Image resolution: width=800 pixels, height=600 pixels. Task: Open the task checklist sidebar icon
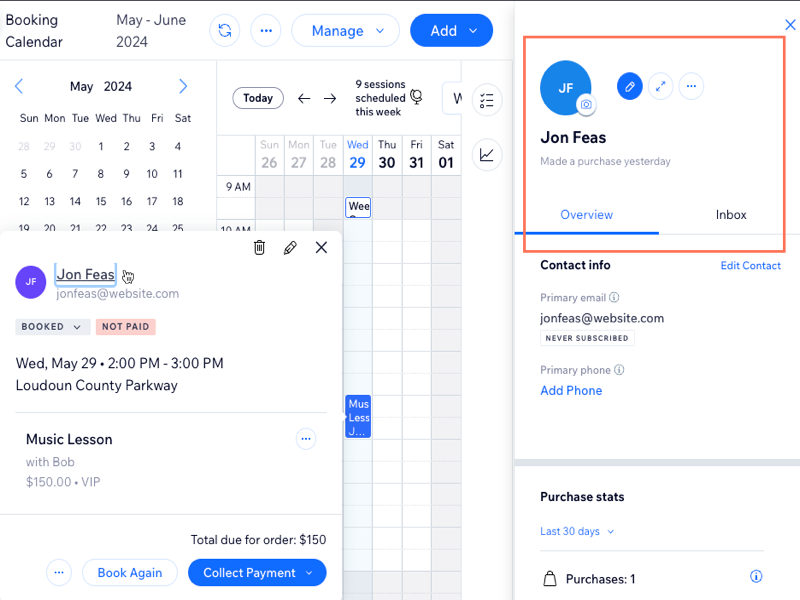pyautogui.click(x=486, y=100)
